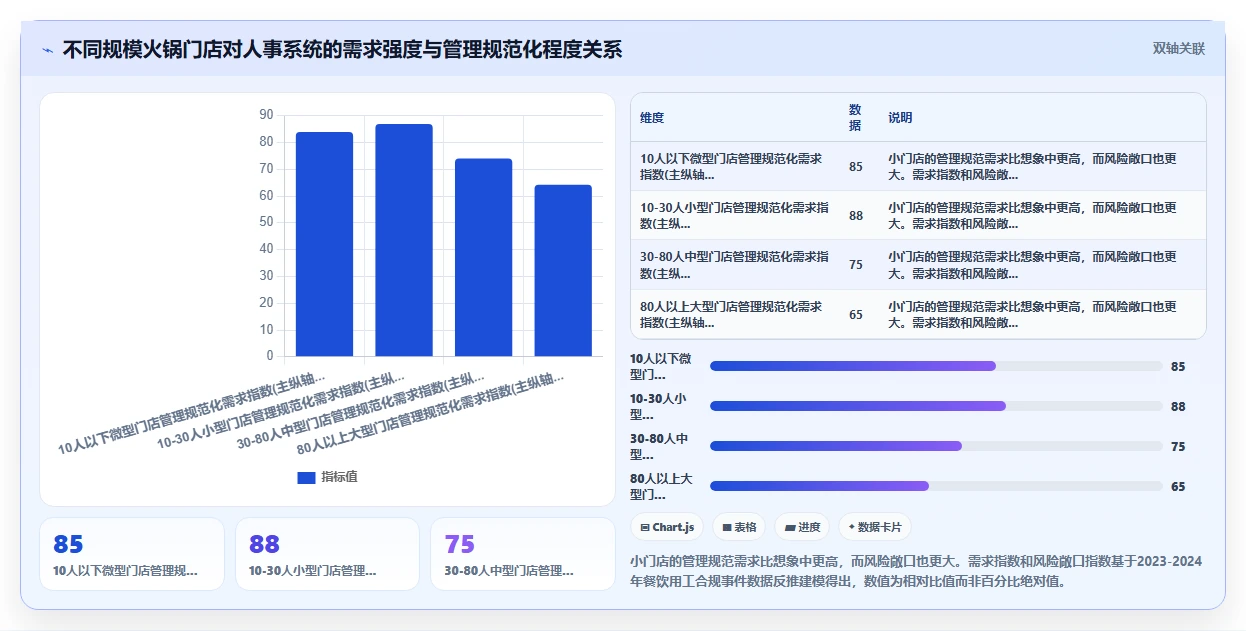Image resolution: width=1246 pixels, height=631 pixels.
Task: Click the dashboard title 不同规模火锅门店对人事系统
Action: click(342, 49)
